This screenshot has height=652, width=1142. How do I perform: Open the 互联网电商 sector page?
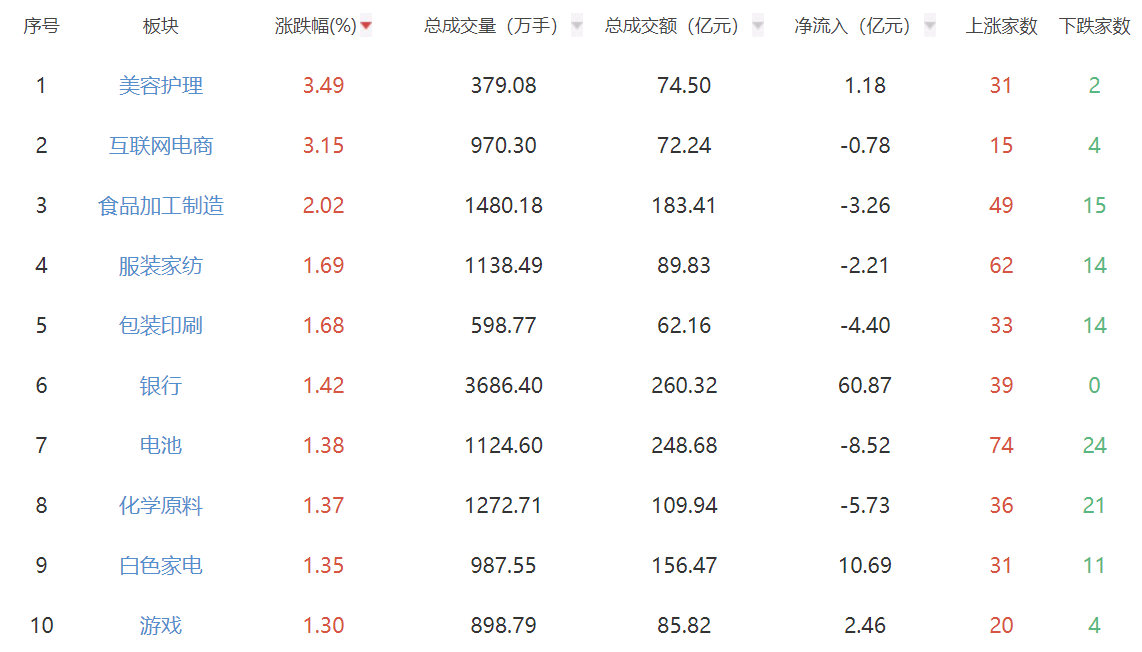160,146
